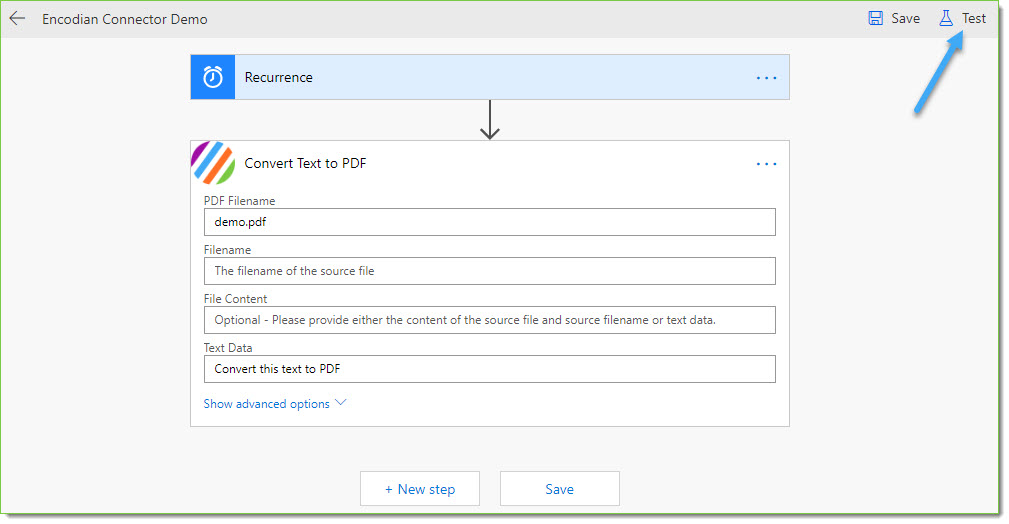Click the PDF Filename field containing demo.pdf
The width and height of the screenshot is (1009, 524).
pos(490,222)
